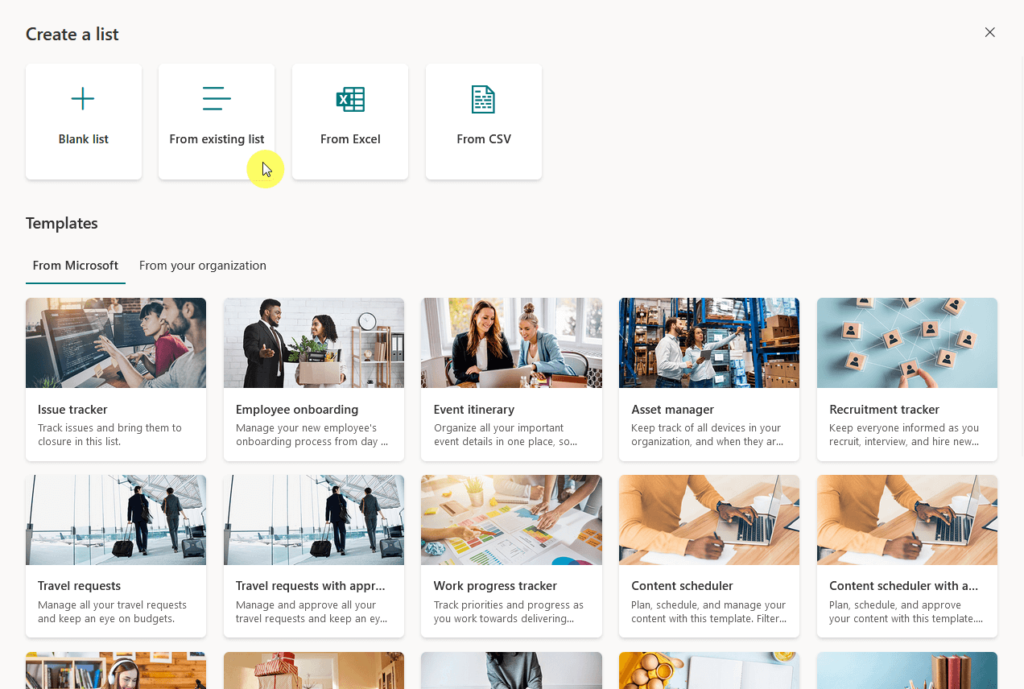Click 'Keep everyone informed as you recruit' description
Viewport: 1024px width, 689px height.
click(x=904, y=434)
